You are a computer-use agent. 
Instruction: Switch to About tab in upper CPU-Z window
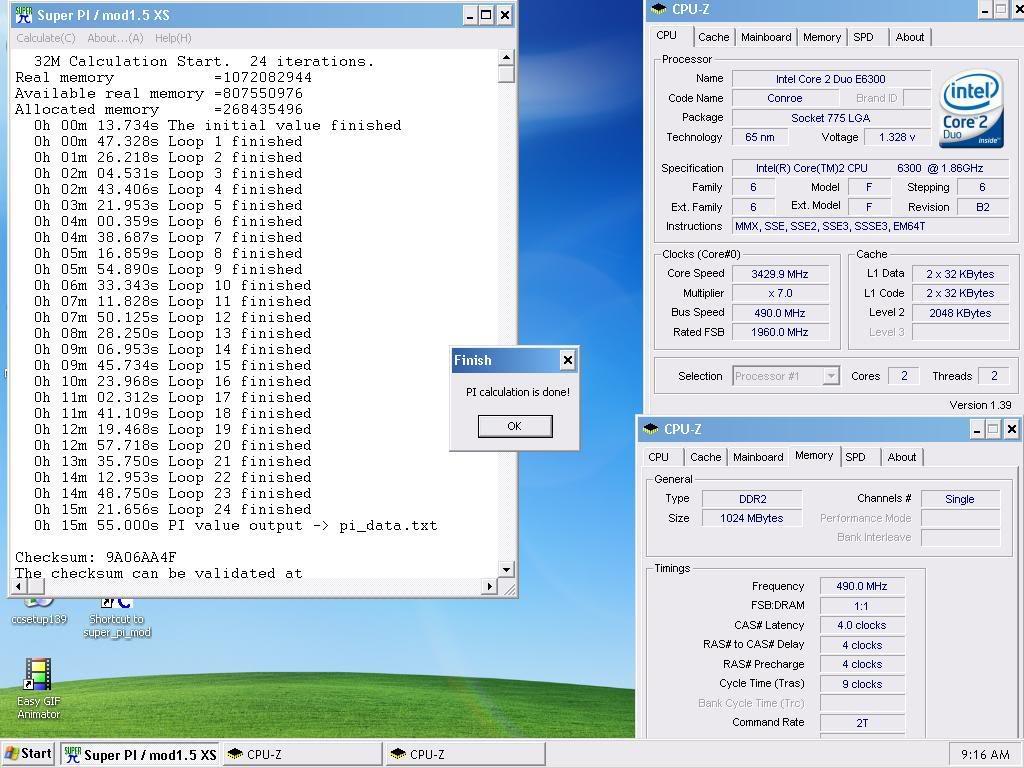click(x=910, y=37)
